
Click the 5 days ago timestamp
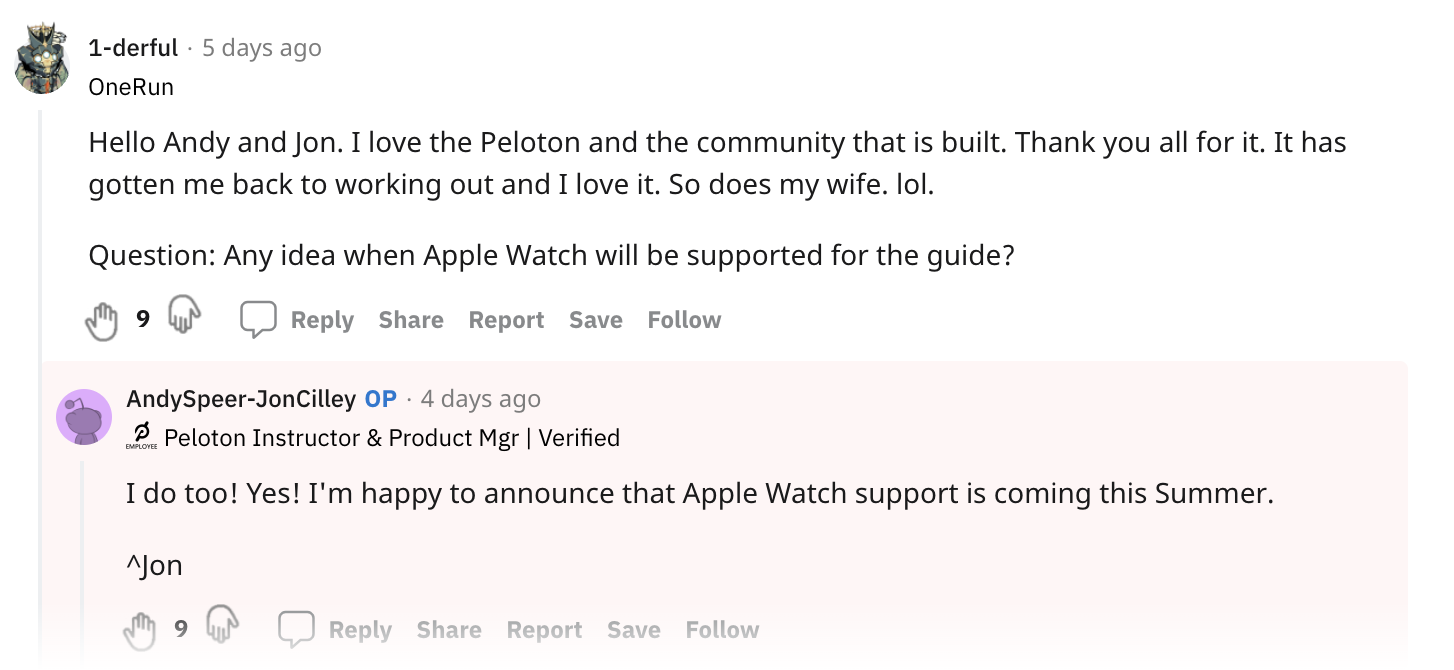coord(261,47)
